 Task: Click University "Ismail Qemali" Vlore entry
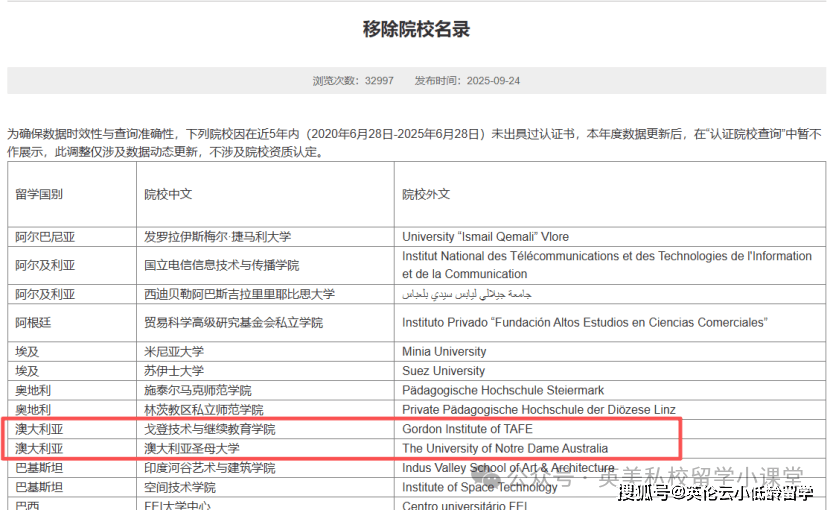(485, 237)
